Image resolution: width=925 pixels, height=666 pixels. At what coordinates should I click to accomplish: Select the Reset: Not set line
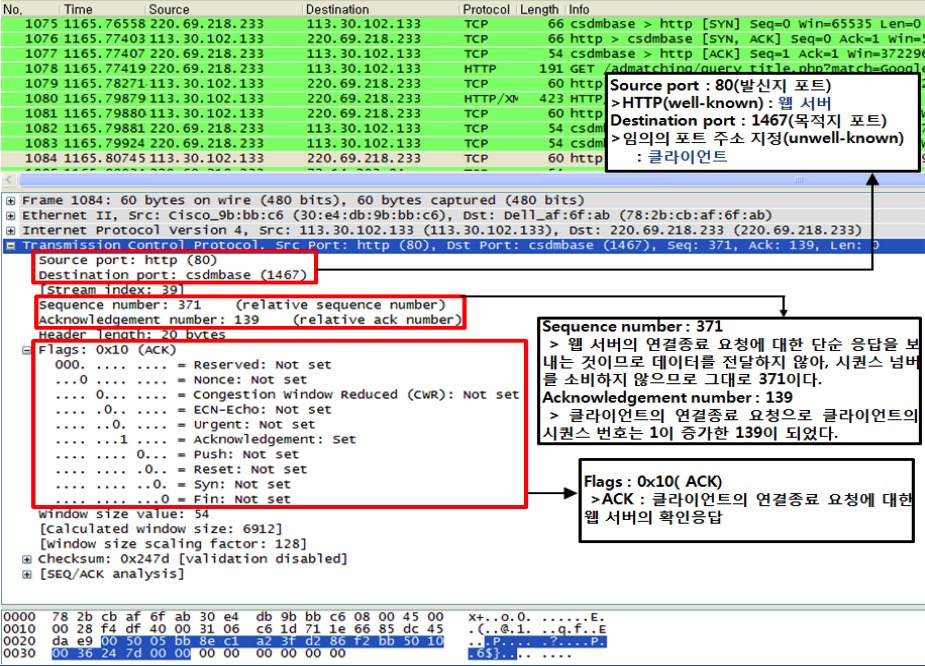point(181,470)
